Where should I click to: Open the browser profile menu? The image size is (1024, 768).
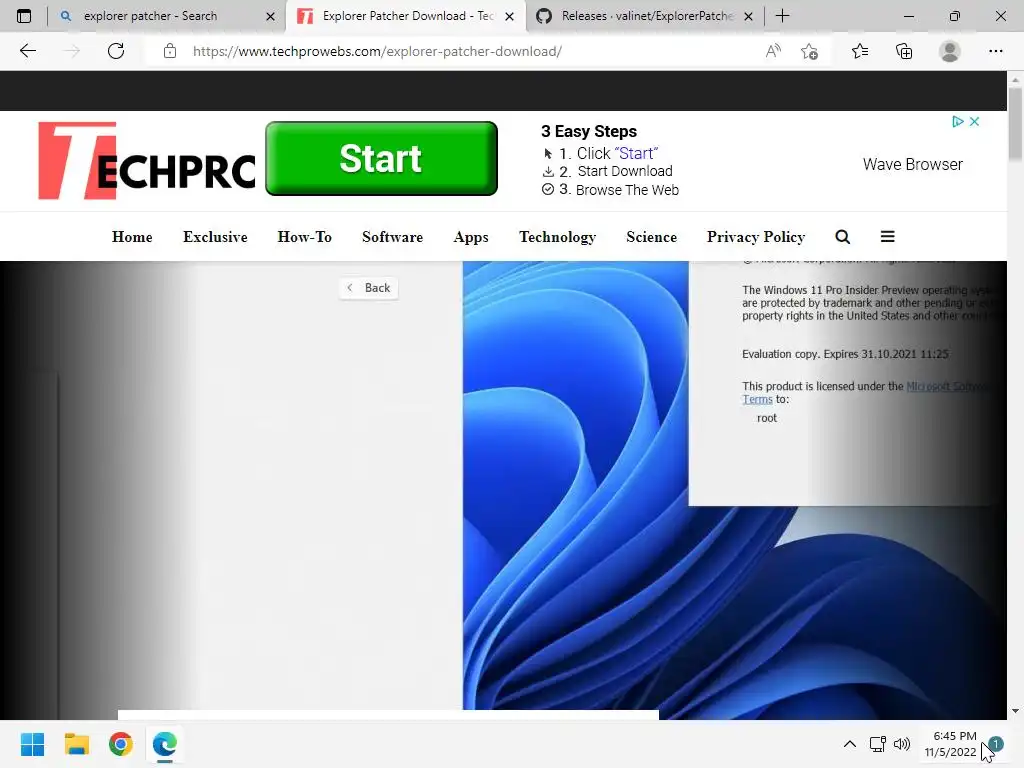(x=950, y=51)
